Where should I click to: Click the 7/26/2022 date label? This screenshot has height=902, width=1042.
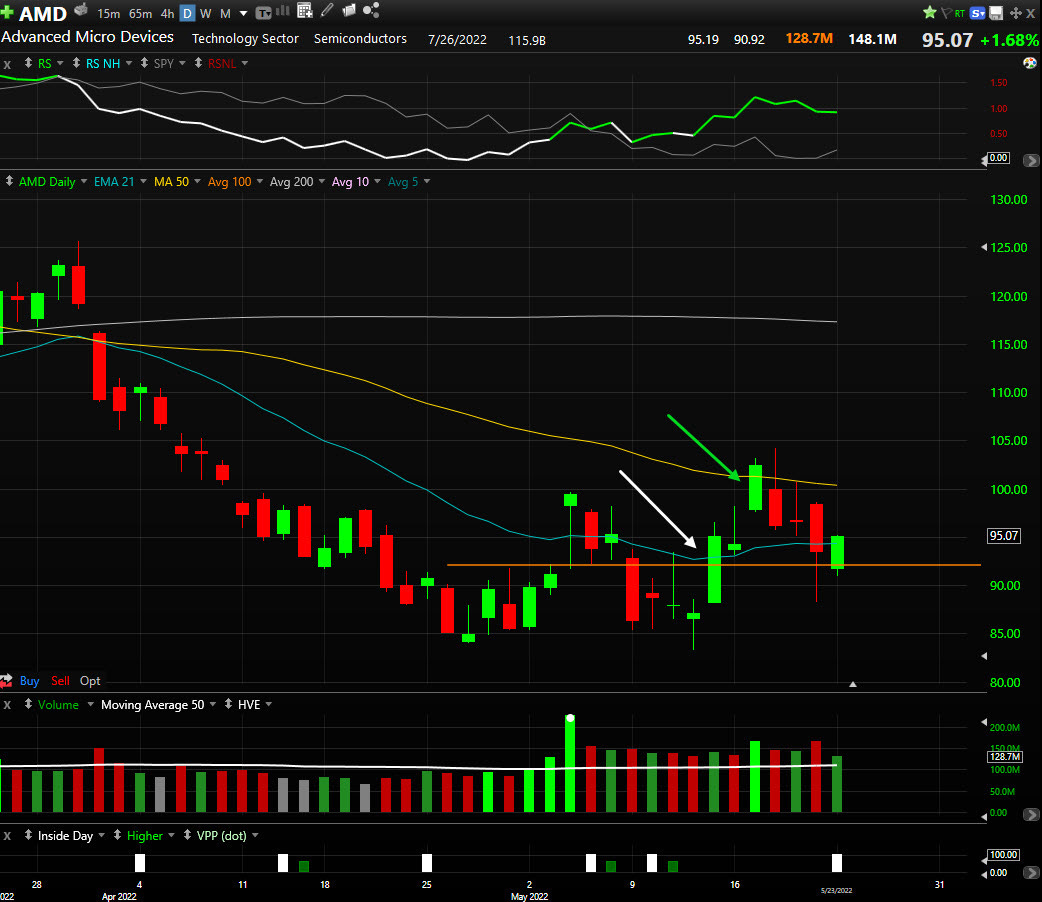[x=457, y=39]
